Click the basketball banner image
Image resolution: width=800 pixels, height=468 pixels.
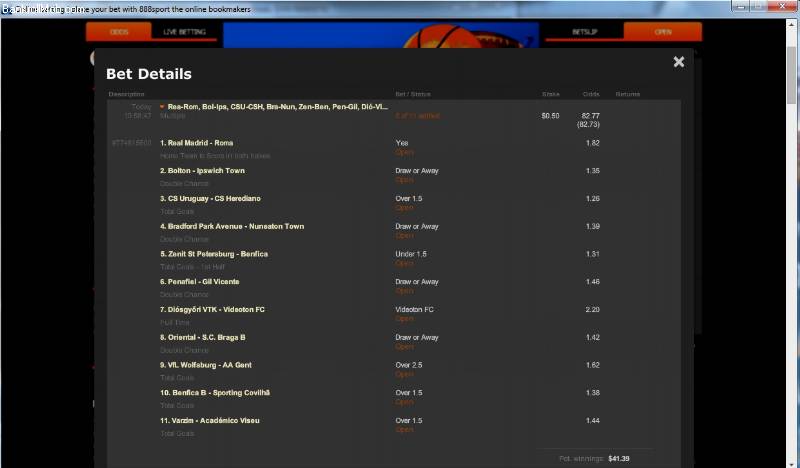pyautogui.click(x=381, y=35)
